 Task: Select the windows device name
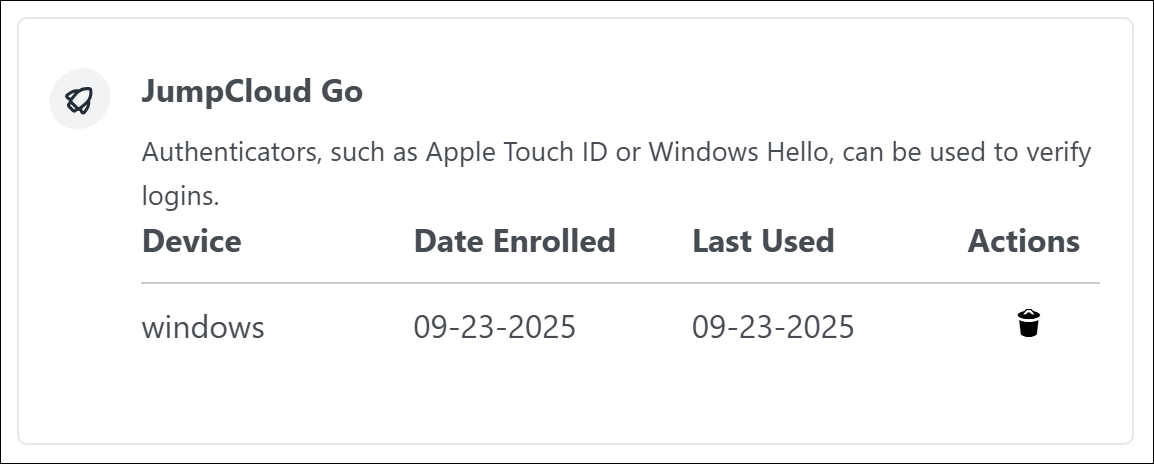pyautogui.click(x=203, y=327)
